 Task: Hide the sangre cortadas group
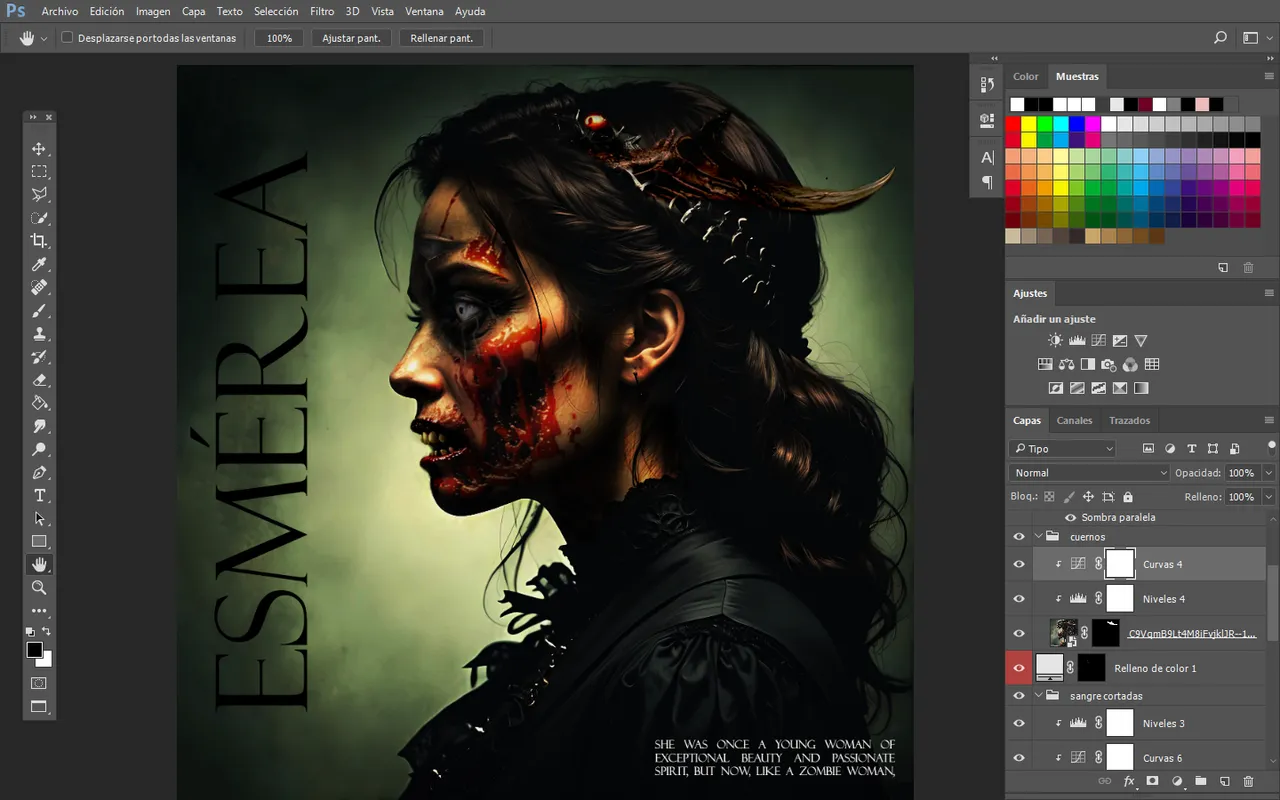coord(1019,696)
